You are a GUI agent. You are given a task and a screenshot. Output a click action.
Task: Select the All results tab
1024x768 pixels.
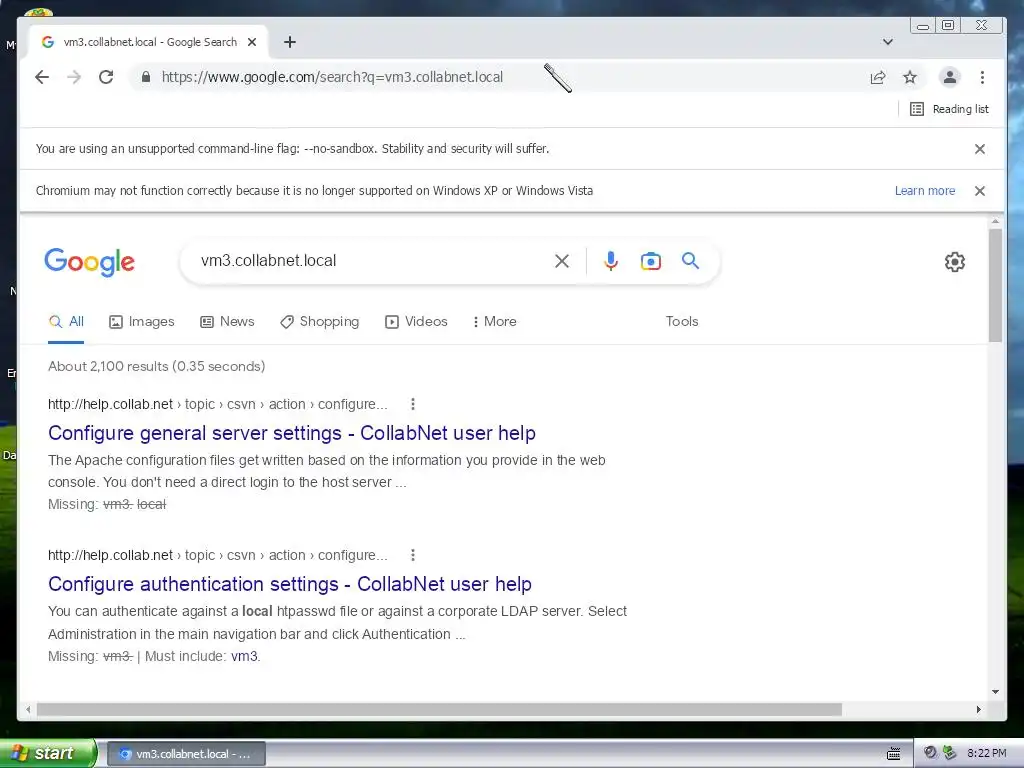point(66,321)
